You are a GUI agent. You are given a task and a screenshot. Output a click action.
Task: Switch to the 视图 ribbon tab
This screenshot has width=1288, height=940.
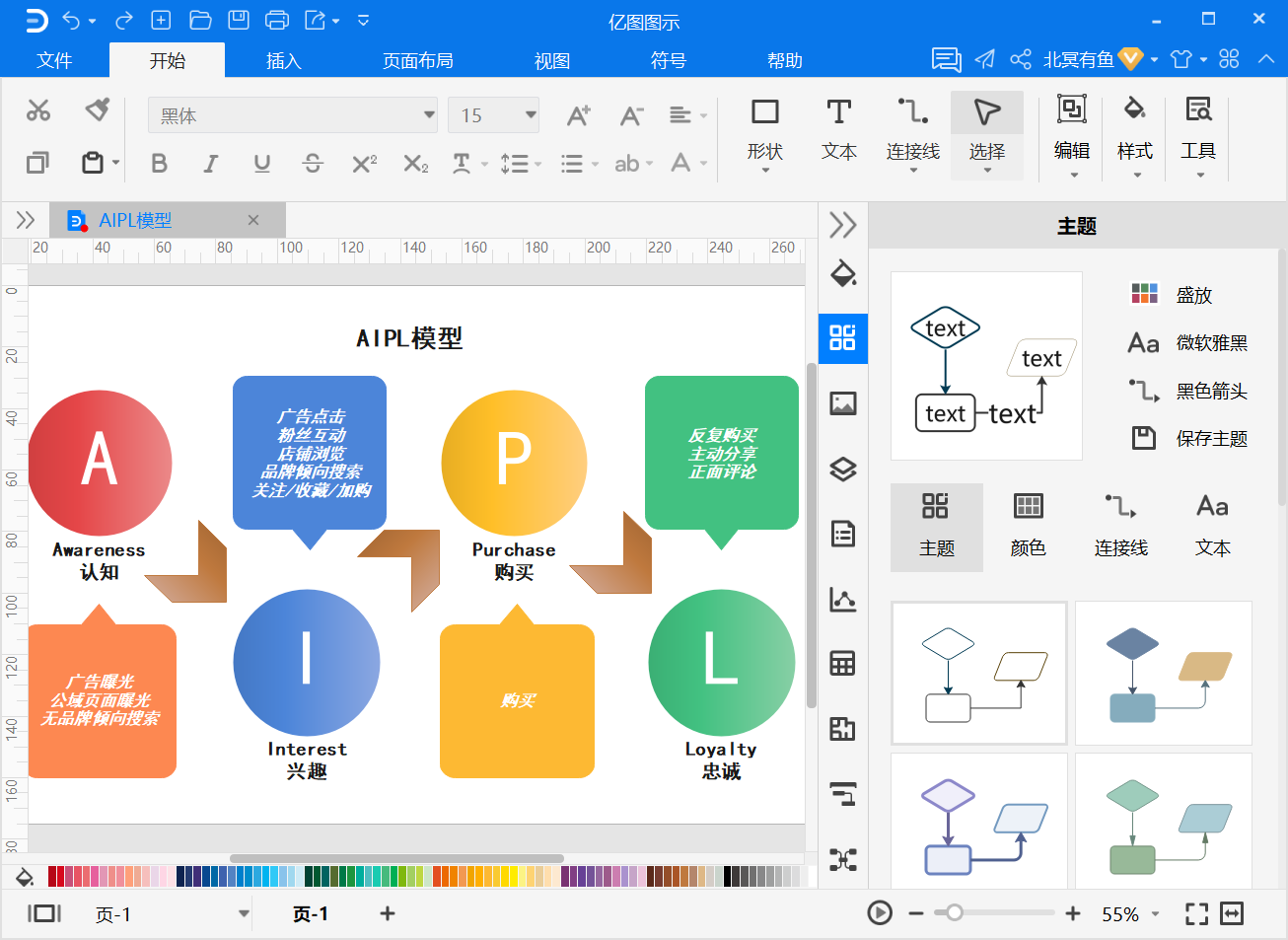click(552, 60)
